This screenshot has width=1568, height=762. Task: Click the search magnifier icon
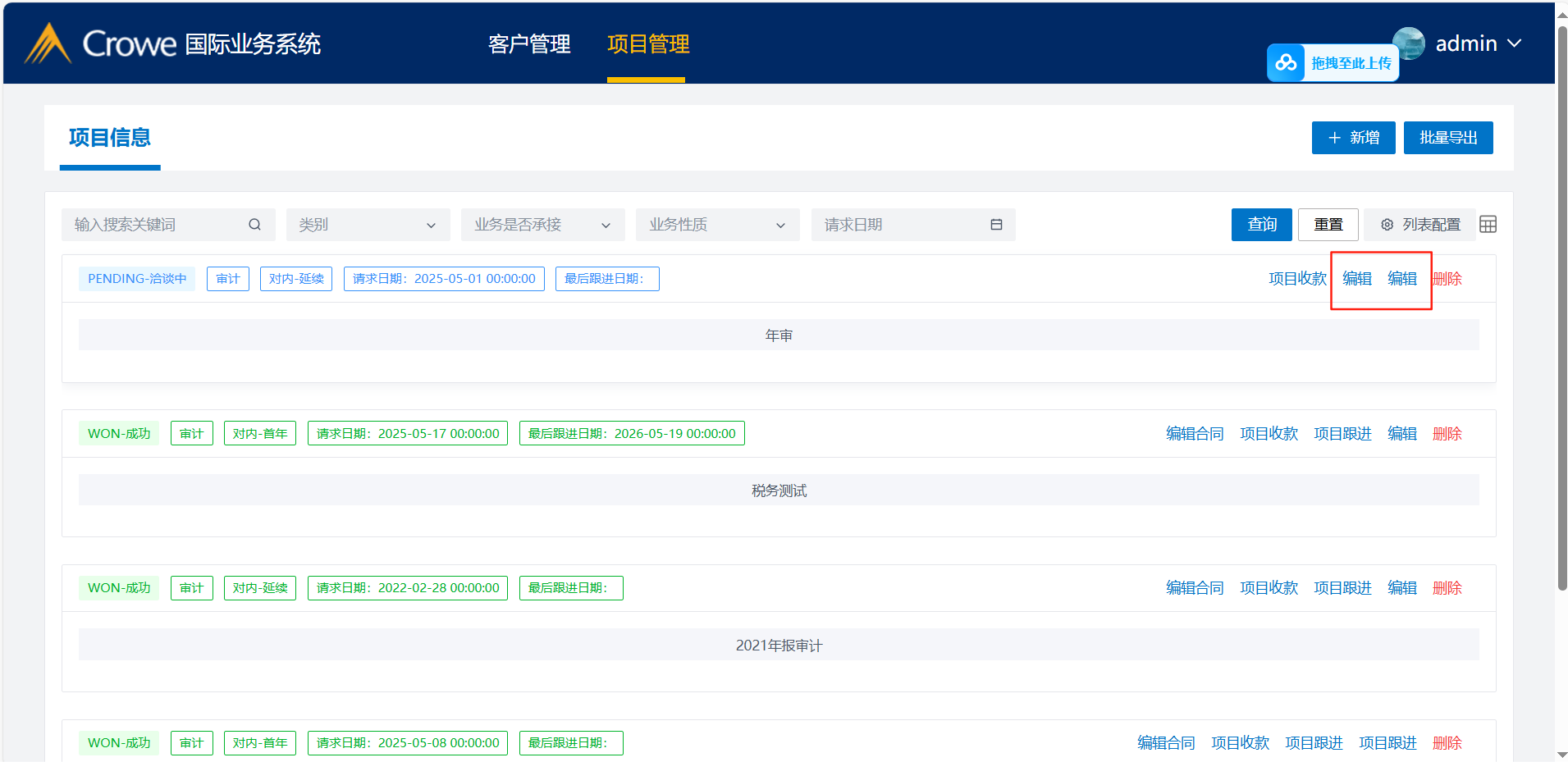[254, 225]
